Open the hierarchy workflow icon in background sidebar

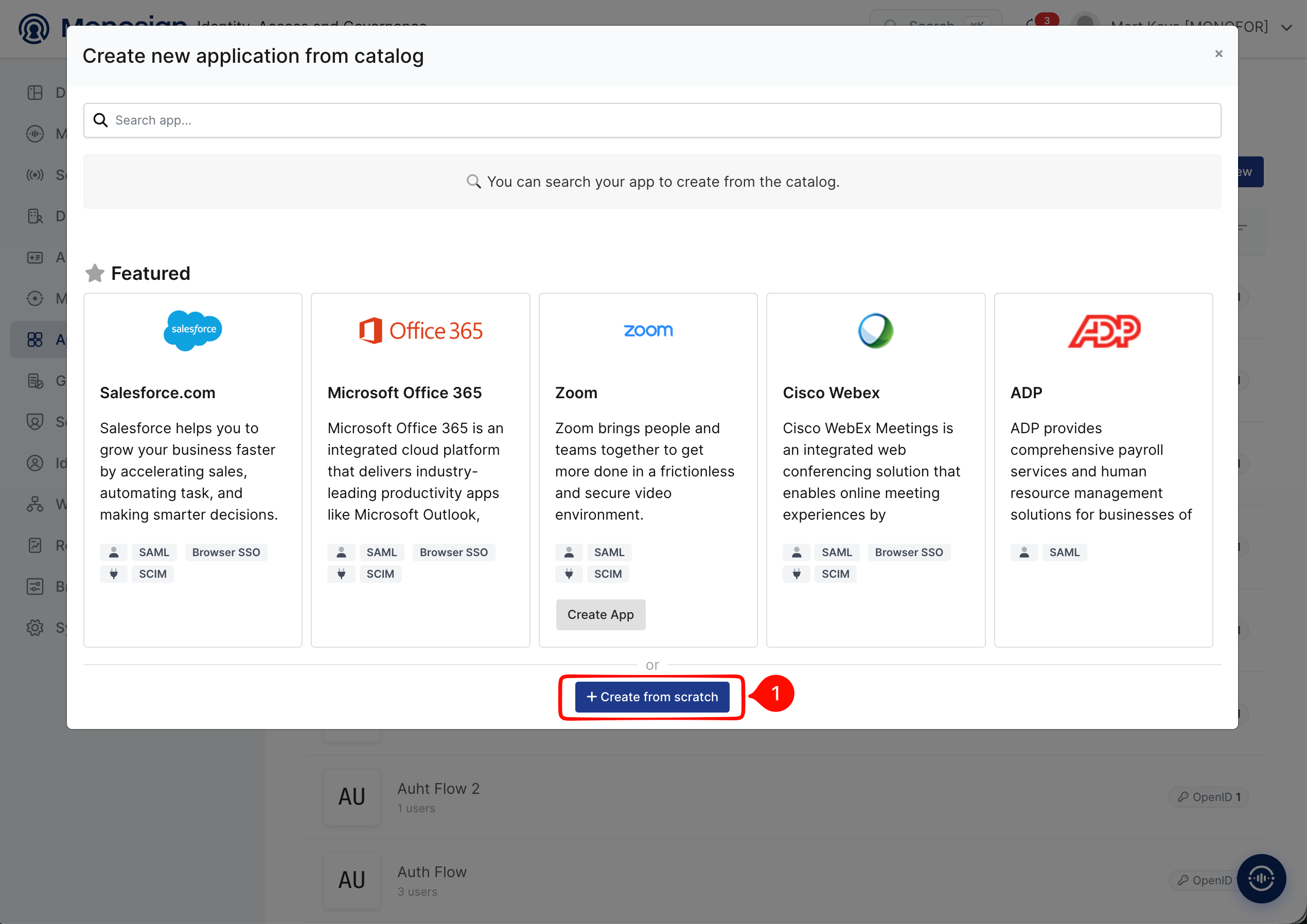[x=36, y=504]
